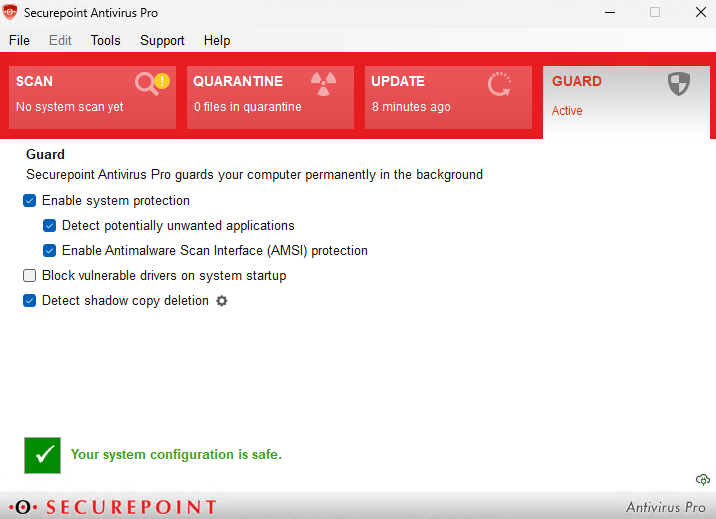
Task: Select the Update tab
Action: [x=448, y=97]
